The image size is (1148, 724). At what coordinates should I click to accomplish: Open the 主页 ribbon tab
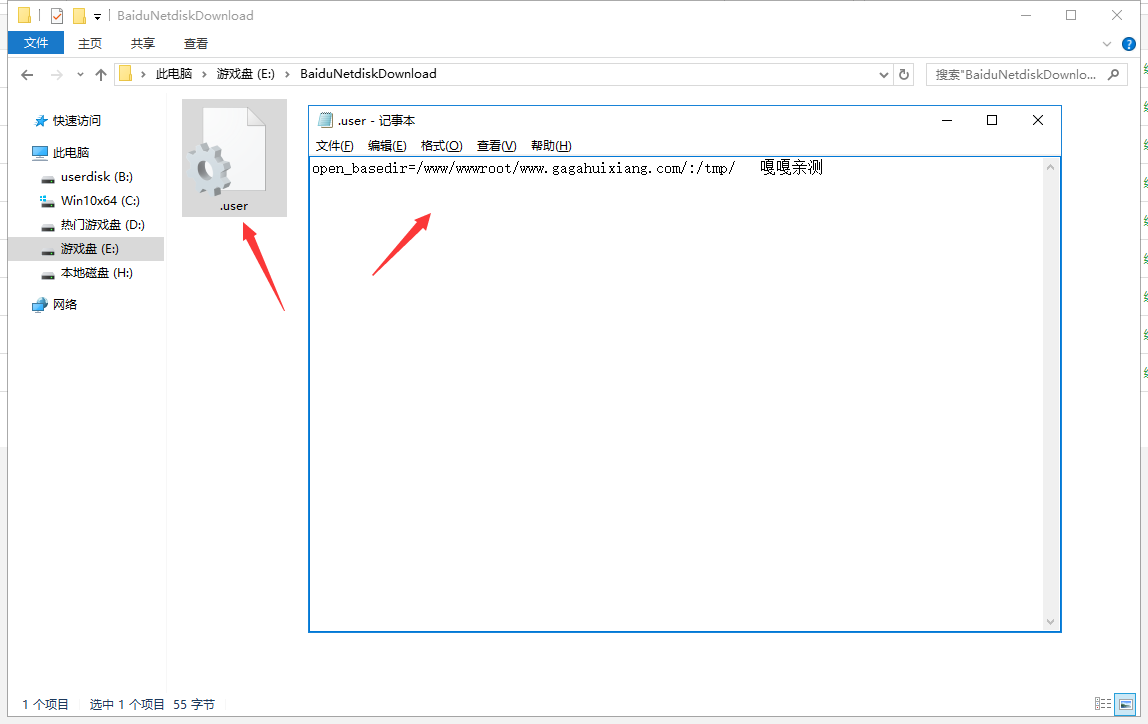[90, 43]
